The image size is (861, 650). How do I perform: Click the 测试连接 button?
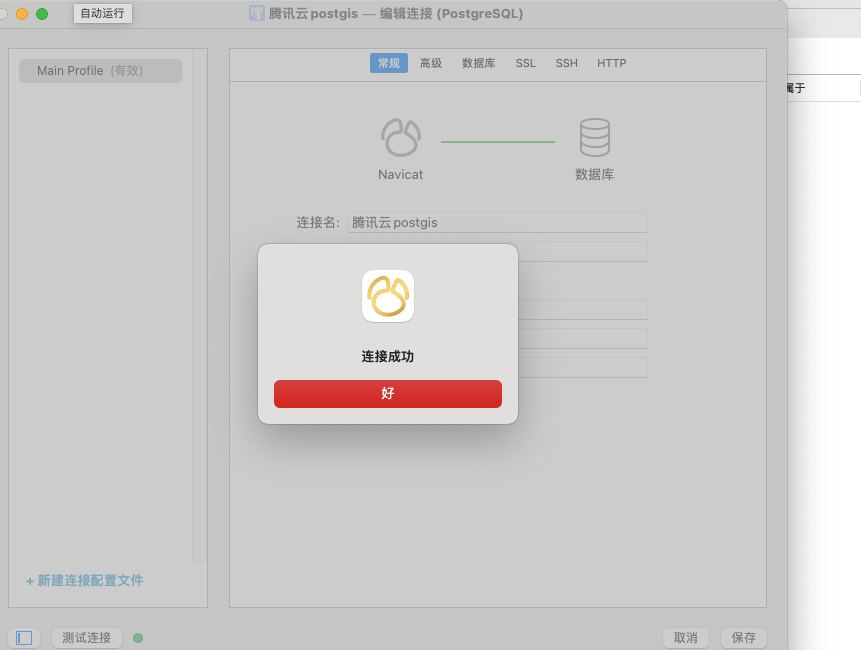pyautogui.click(x=87, y=638)
